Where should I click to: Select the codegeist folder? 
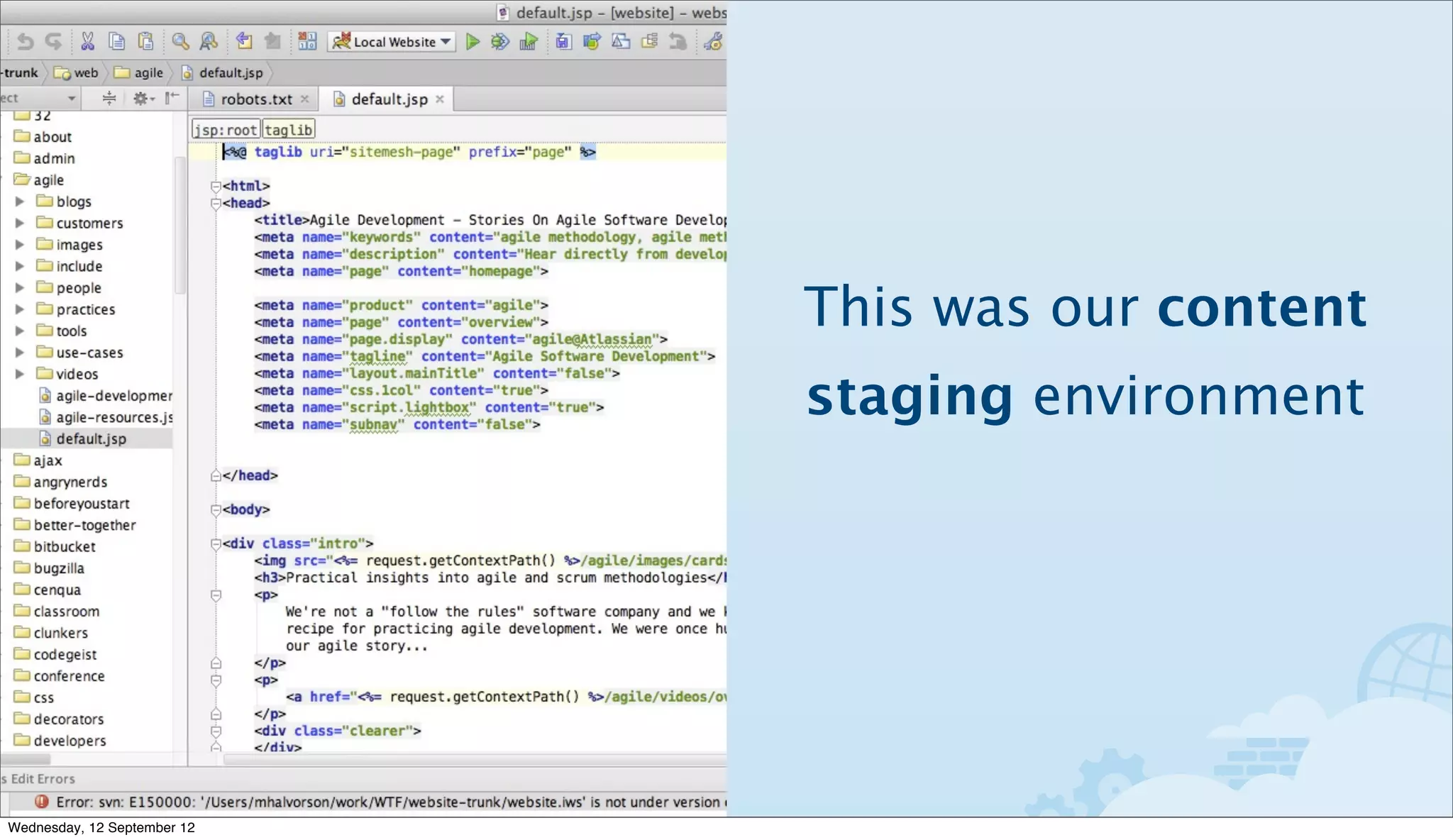[55, 654]
